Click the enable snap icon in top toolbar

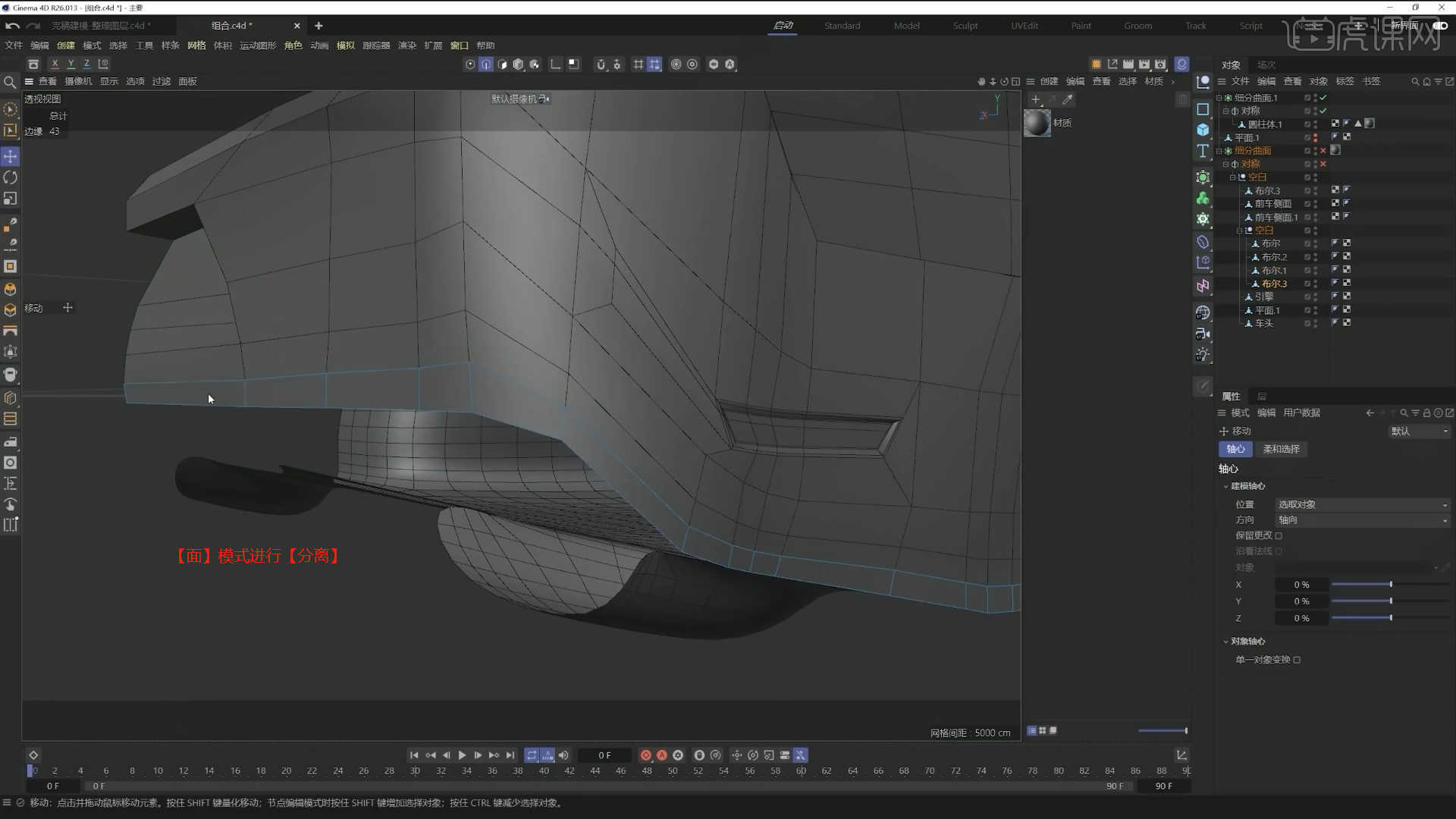tap(601, 64)
